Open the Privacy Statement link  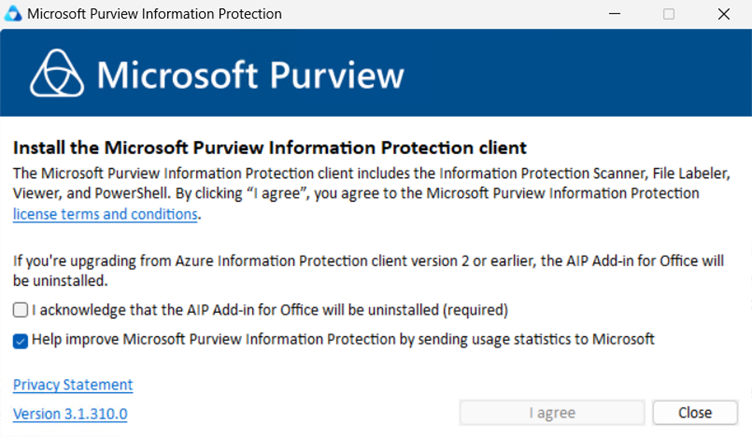point(73,385)
